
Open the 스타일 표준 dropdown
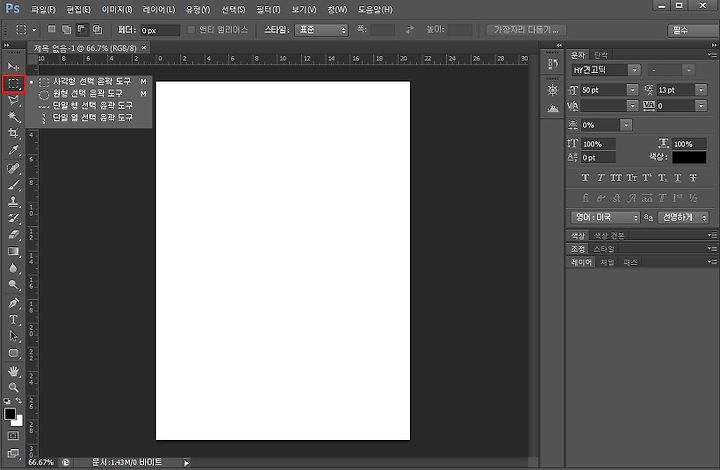point(321,30)
